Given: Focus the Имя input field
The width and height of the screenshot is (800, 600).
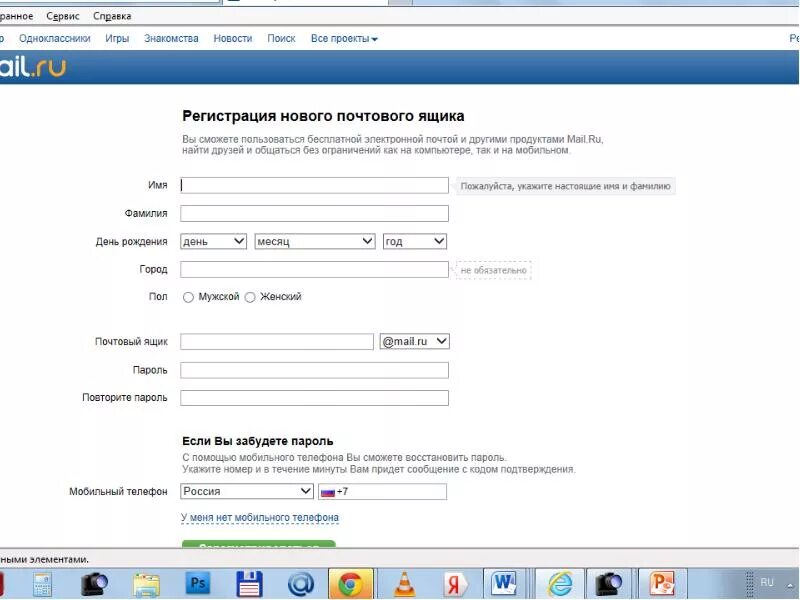Looking at the screenshot, I should [314, 185].
